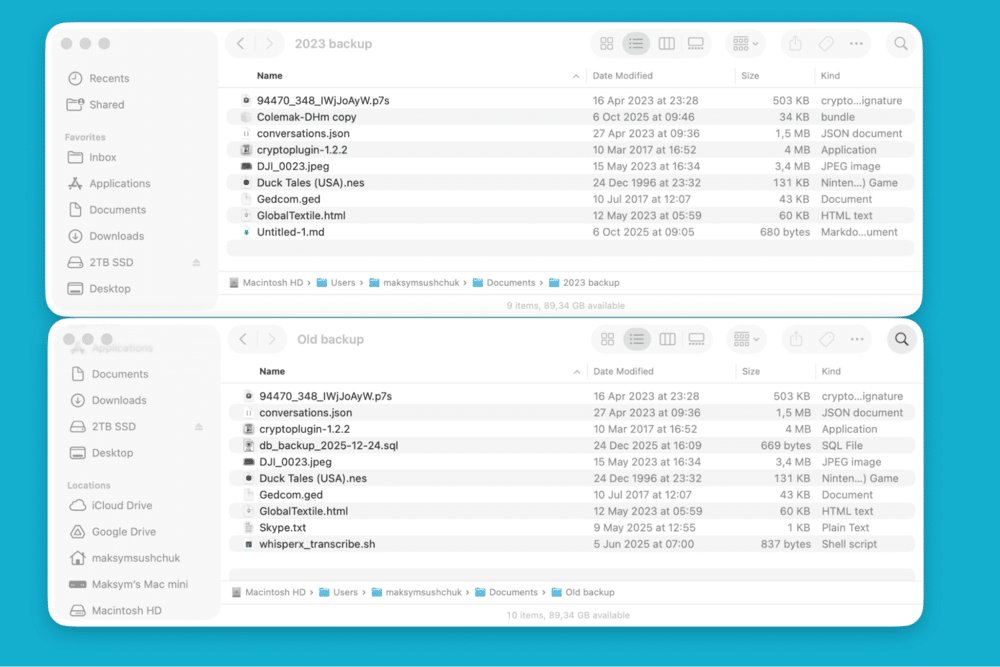This screenshot has width=1000, height=667.
Task: Select list view in 2023 backup window
Action: [x=636, y=43]
